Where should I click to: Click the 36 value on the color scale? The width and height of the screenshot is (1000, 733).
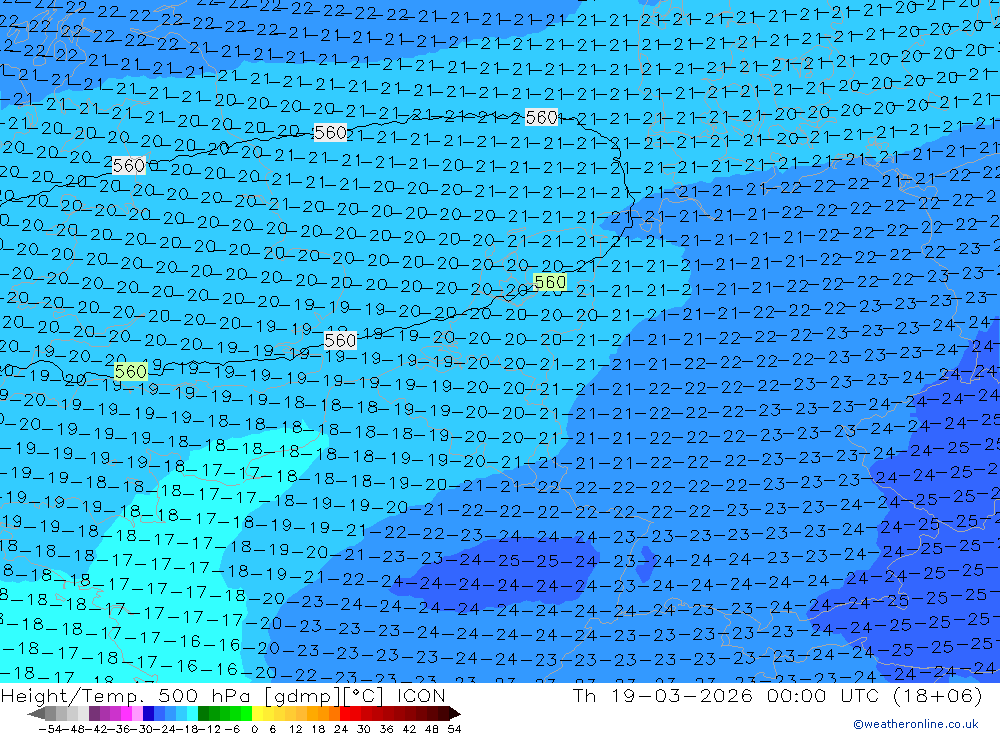click(x=386, y=729)
